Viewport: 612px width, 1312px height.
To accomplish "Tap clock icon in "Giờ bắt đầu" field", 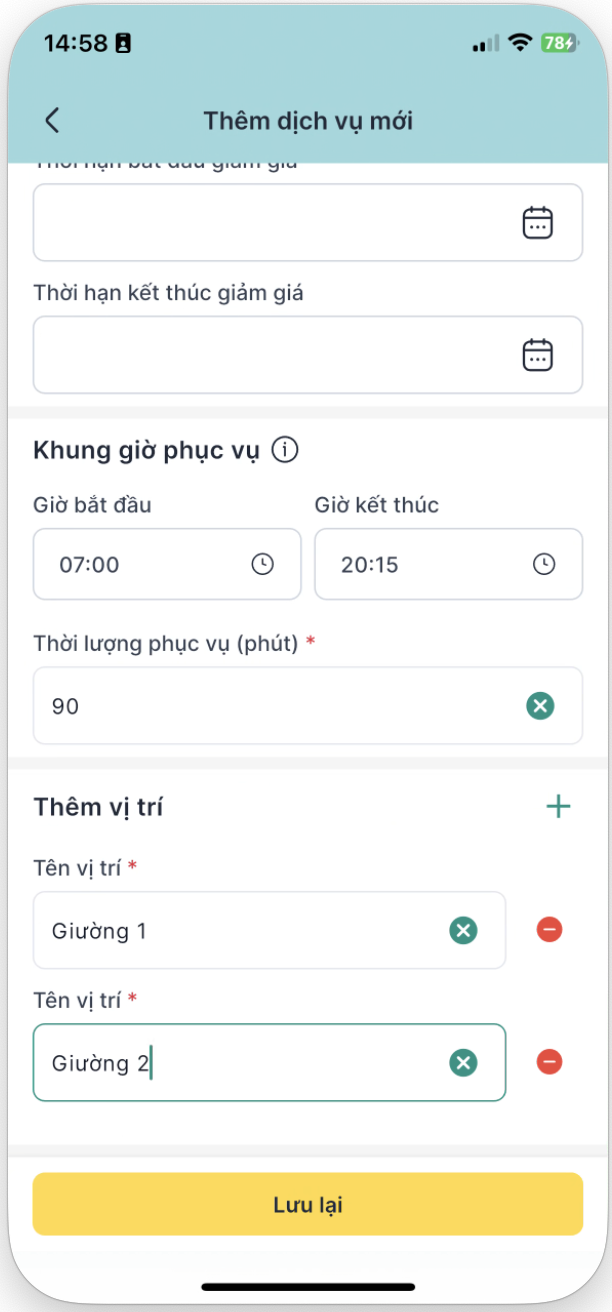I will click(262, 565).
